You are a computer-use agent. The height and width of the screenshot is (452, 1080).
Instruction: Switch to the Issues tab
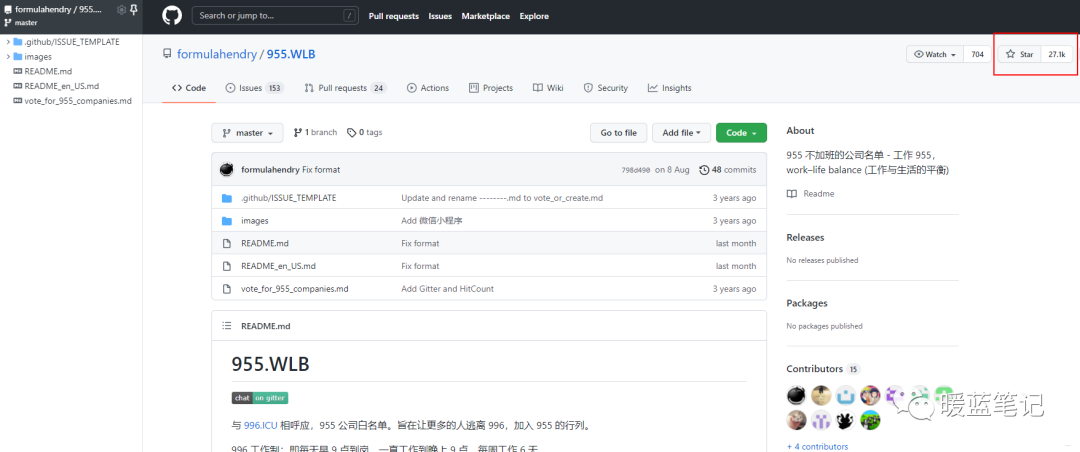pos(255,88)
